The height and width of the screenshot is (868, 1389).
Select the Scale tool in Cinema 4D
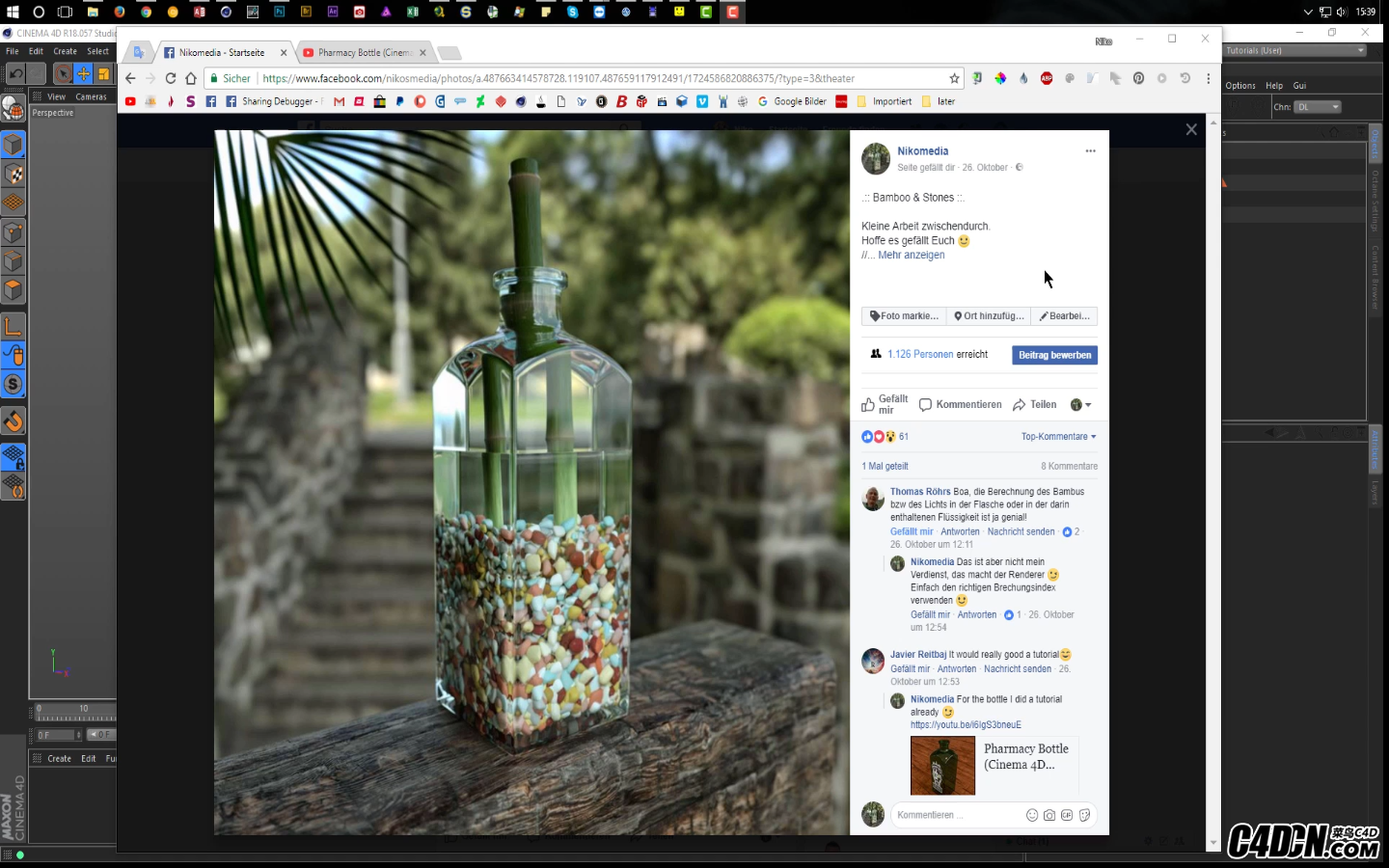pos(103,73)
